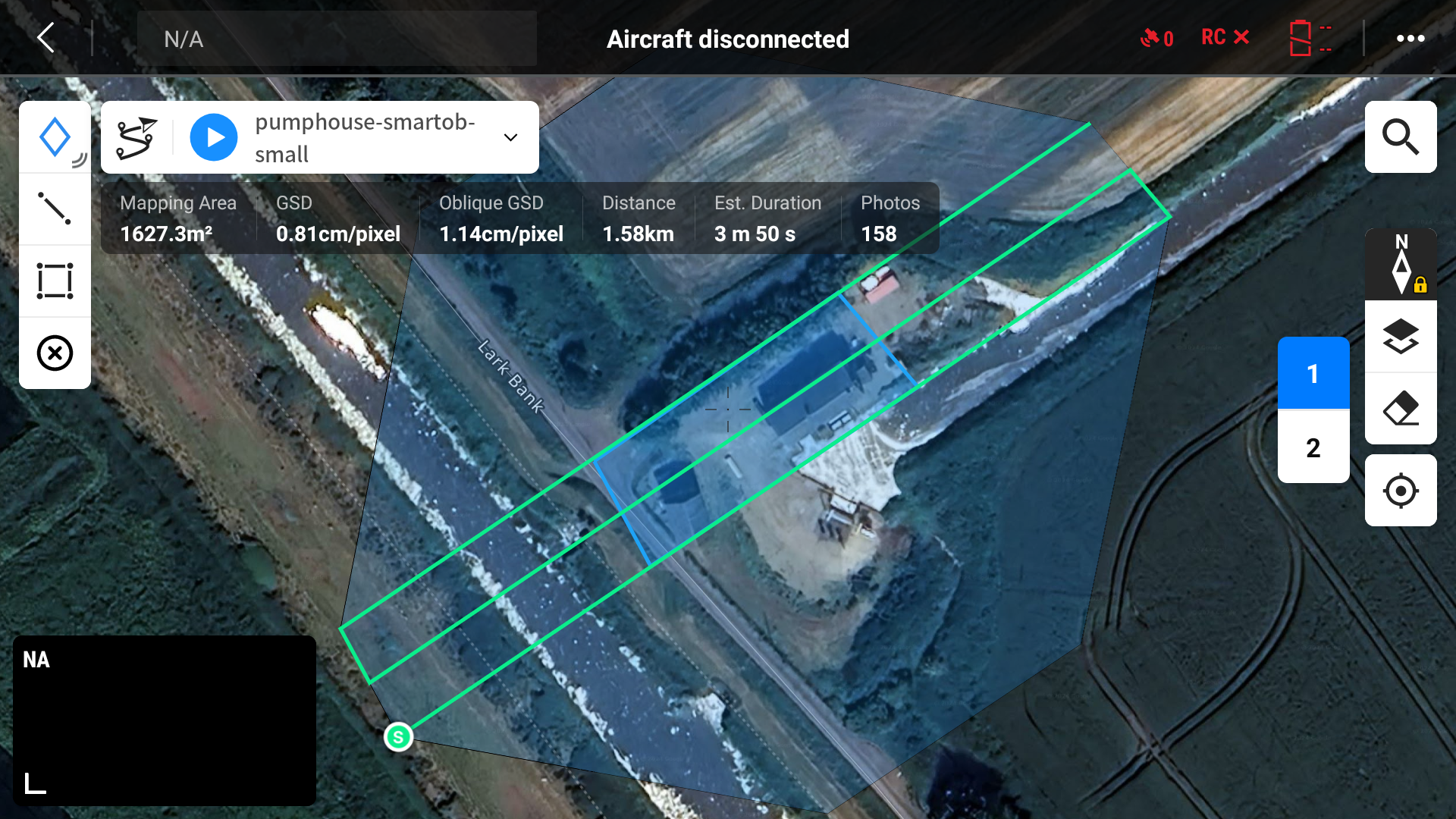
Task: Start the pumphouse-smartob-small mission with play
Action: [214, 137]
